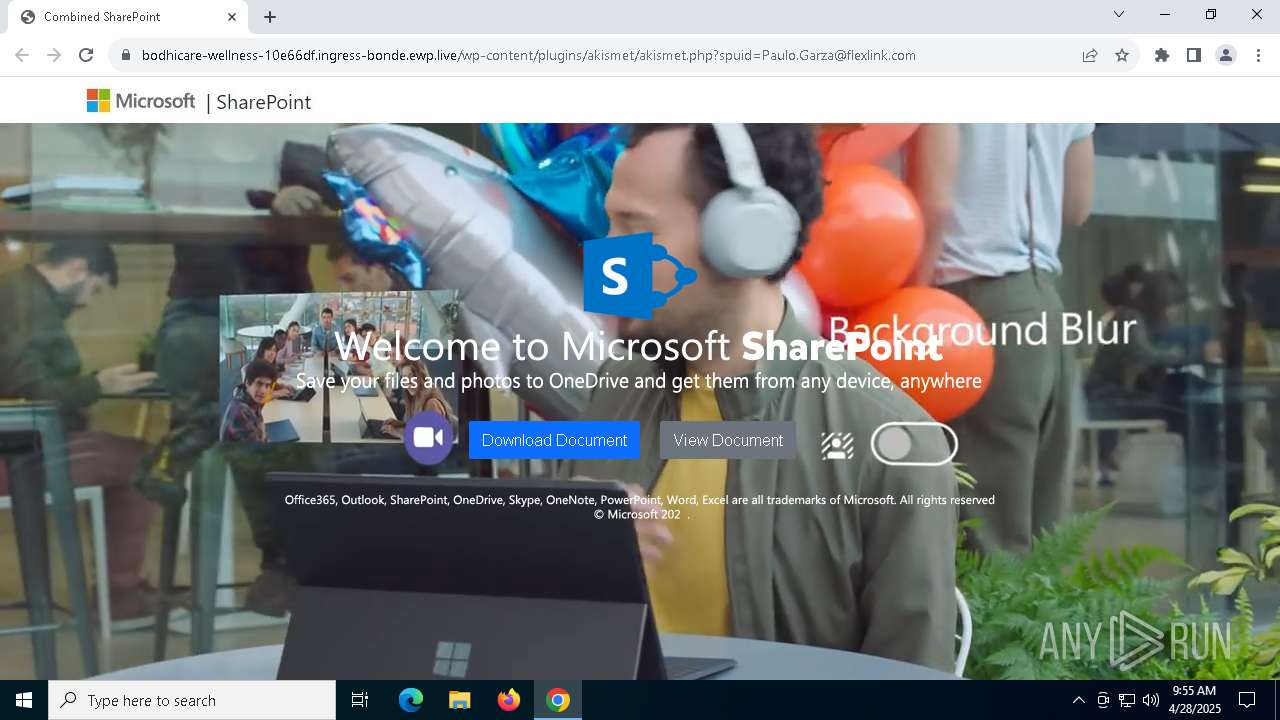Click the browser back arrow
This screenshot has height=720, width=1280.
pos(22,55)
